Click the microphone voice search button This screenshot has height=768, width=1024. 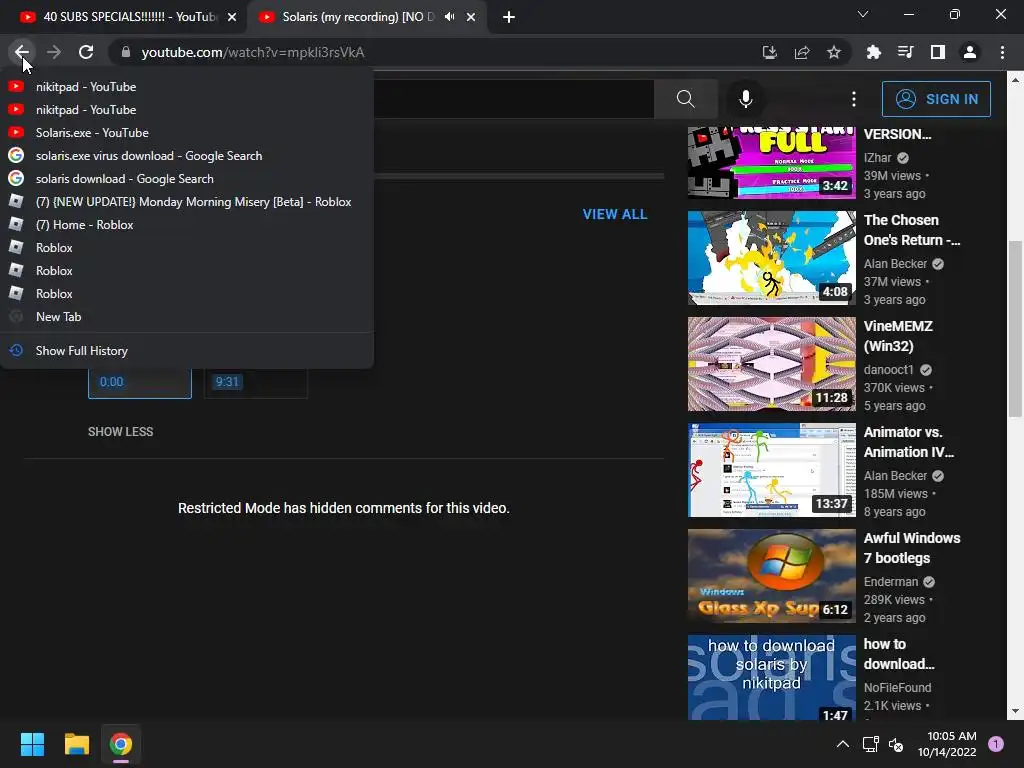[745, 99]
